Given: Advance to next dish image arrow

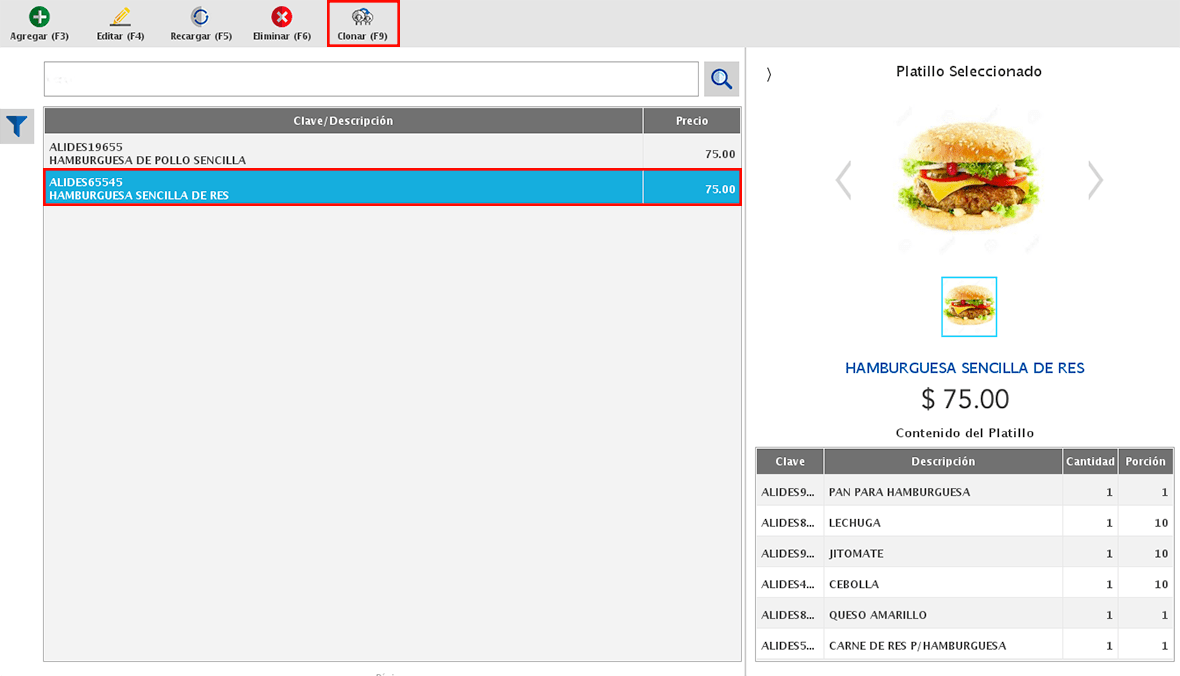Looking at the screenshot, I should point(1096,181).
